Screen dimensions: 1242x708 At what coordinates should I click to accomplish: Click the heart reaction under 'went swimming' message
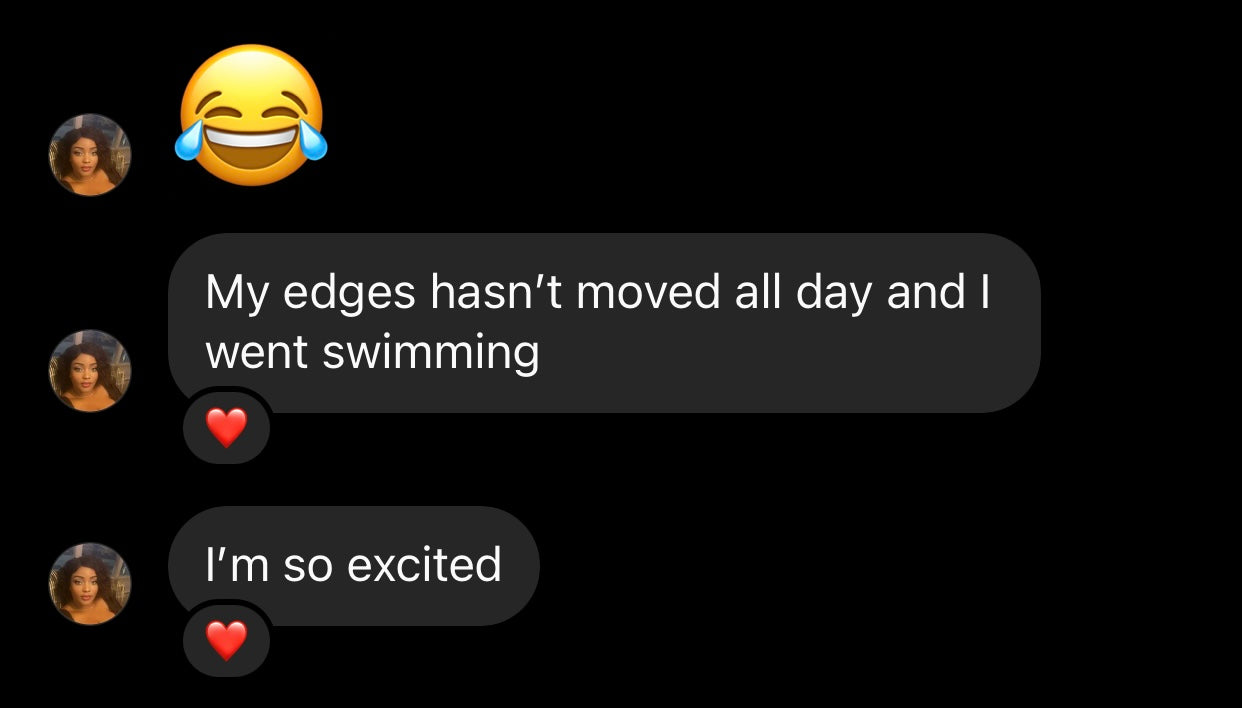click(226, 428)
